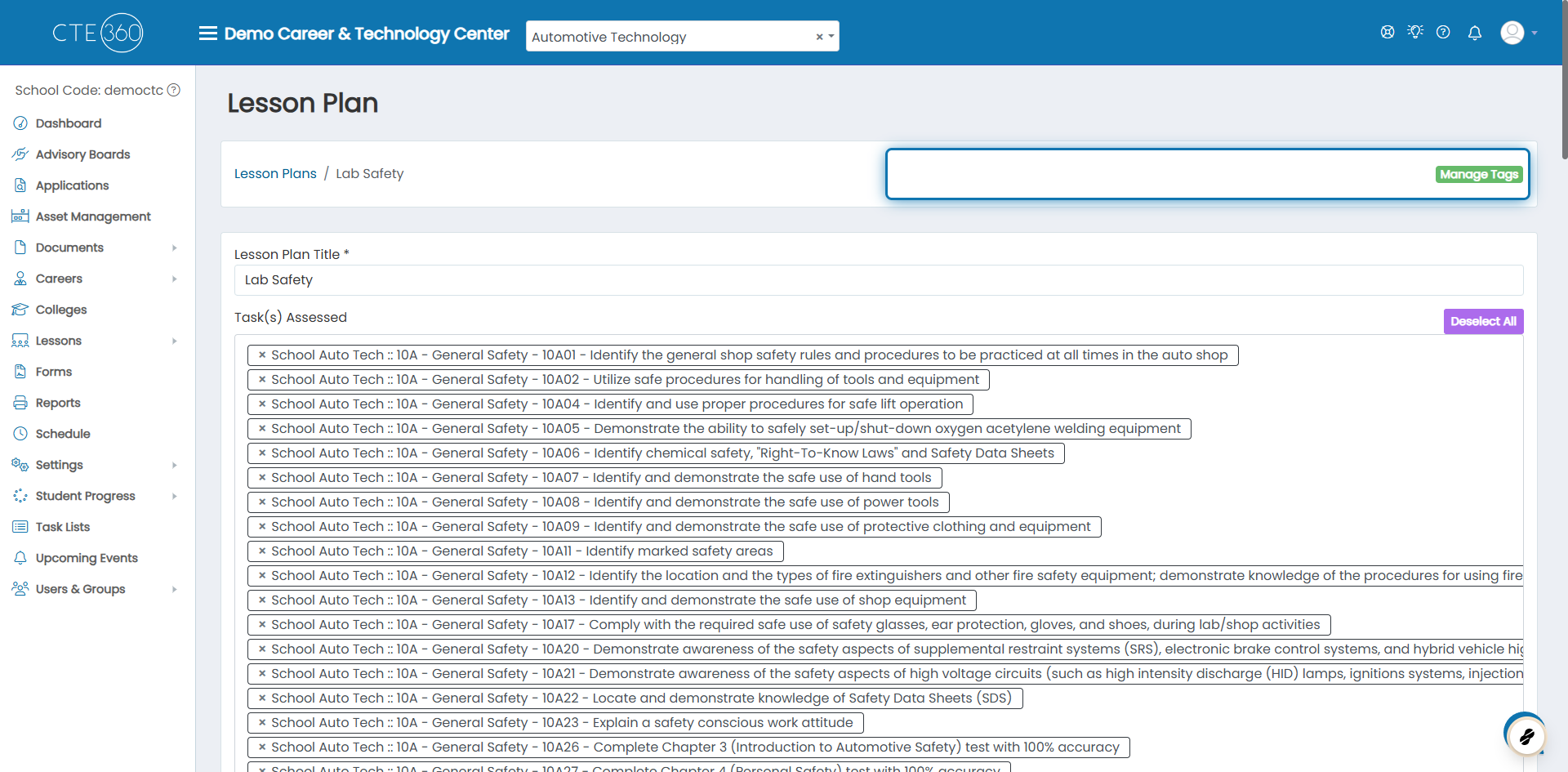1568x772 pixels.
Task: Click the Schedule clock icon
Action: pos(20,434)
